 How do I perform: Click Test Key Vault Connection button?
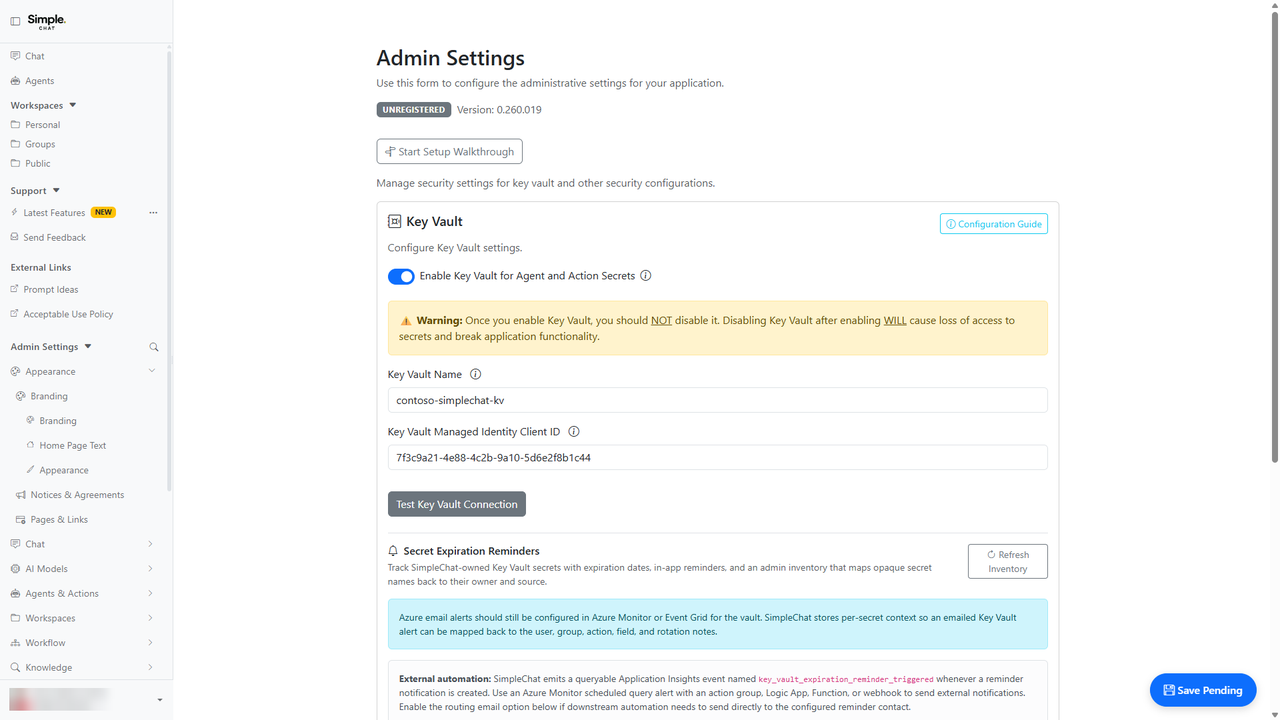point(457,504)
